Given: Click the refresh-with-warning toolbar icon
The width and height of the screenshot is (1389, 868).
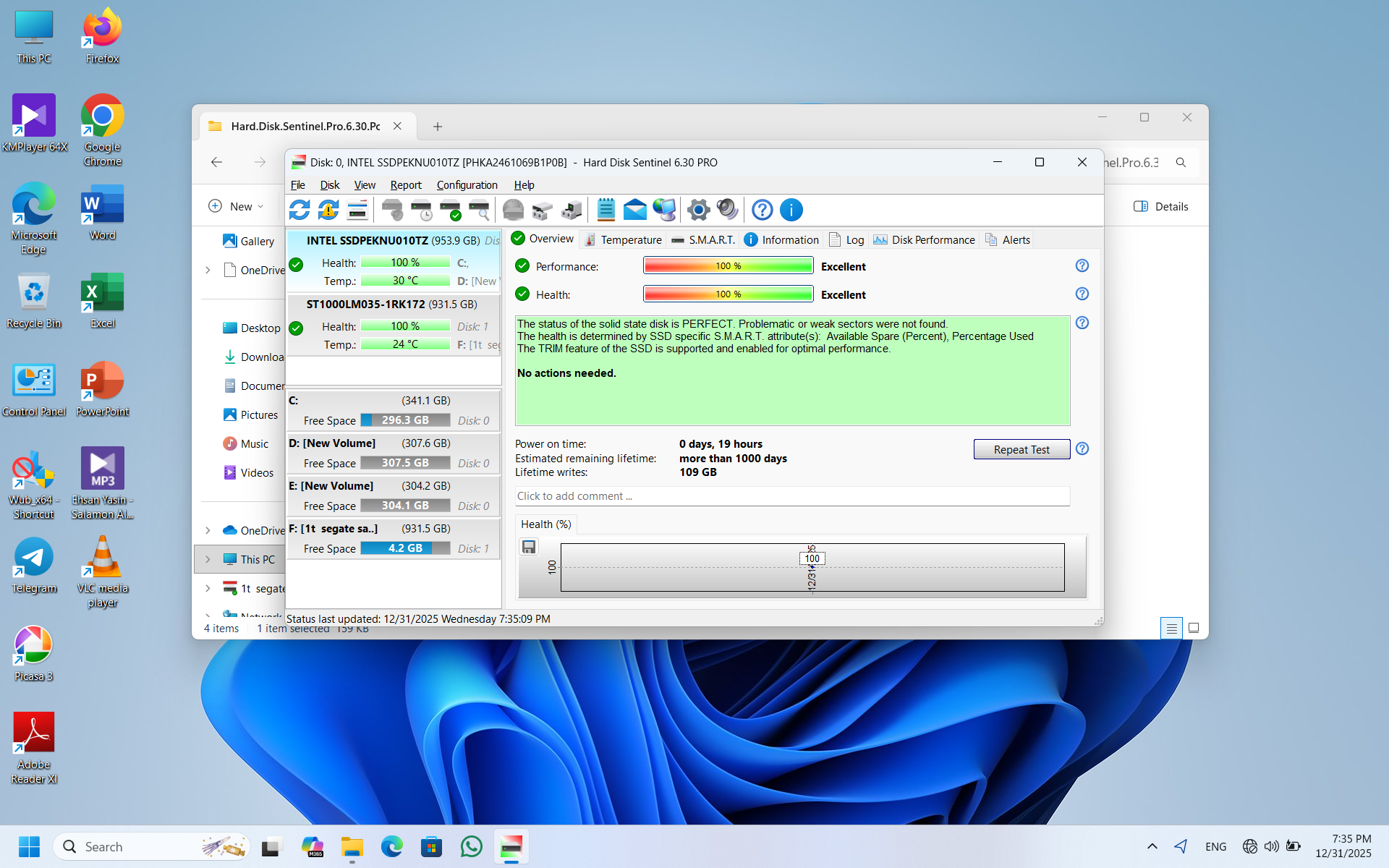Looking at the screenshot, I should point(328,210).
